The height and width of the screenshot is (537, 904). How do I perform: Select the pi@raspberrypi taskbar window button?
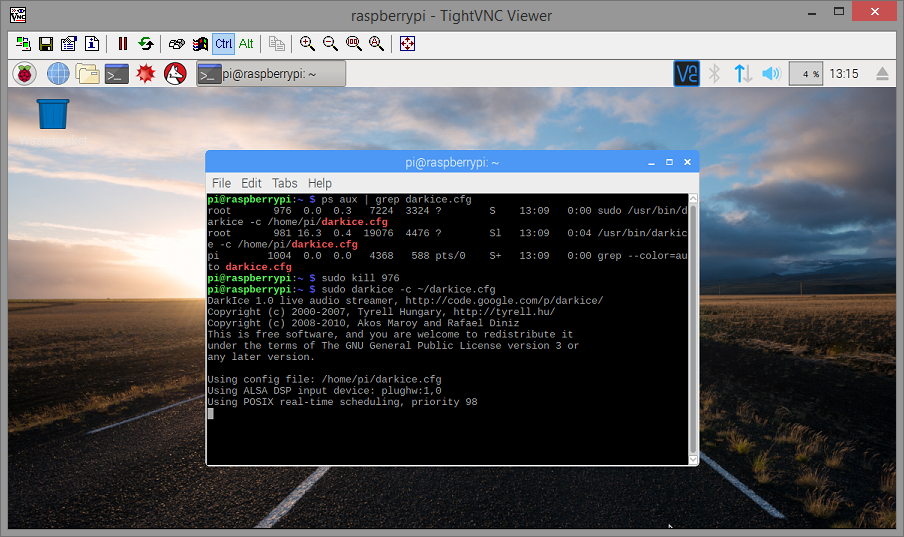coord(271,74)
